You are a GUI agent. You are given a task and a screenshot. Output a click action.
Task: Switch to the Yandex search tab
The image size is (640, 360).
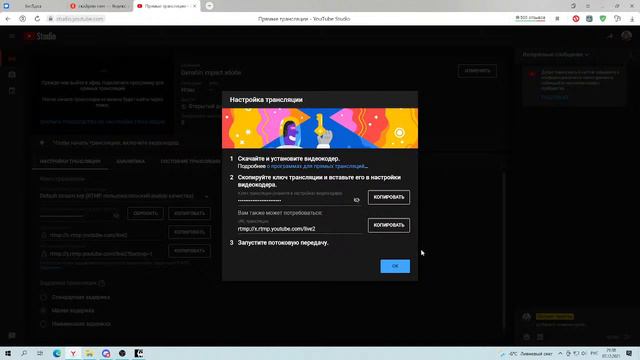coord(100,6)
